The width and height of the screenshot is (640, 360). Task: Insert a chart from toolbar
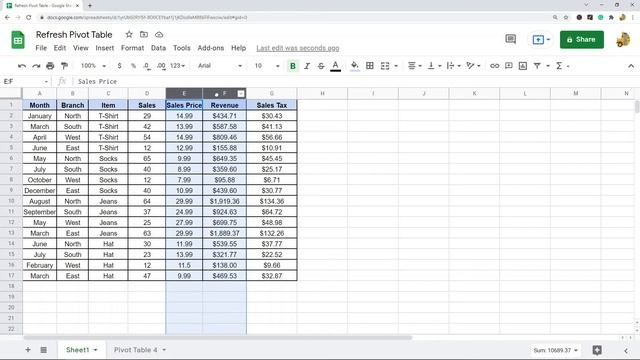coord(523,66)
